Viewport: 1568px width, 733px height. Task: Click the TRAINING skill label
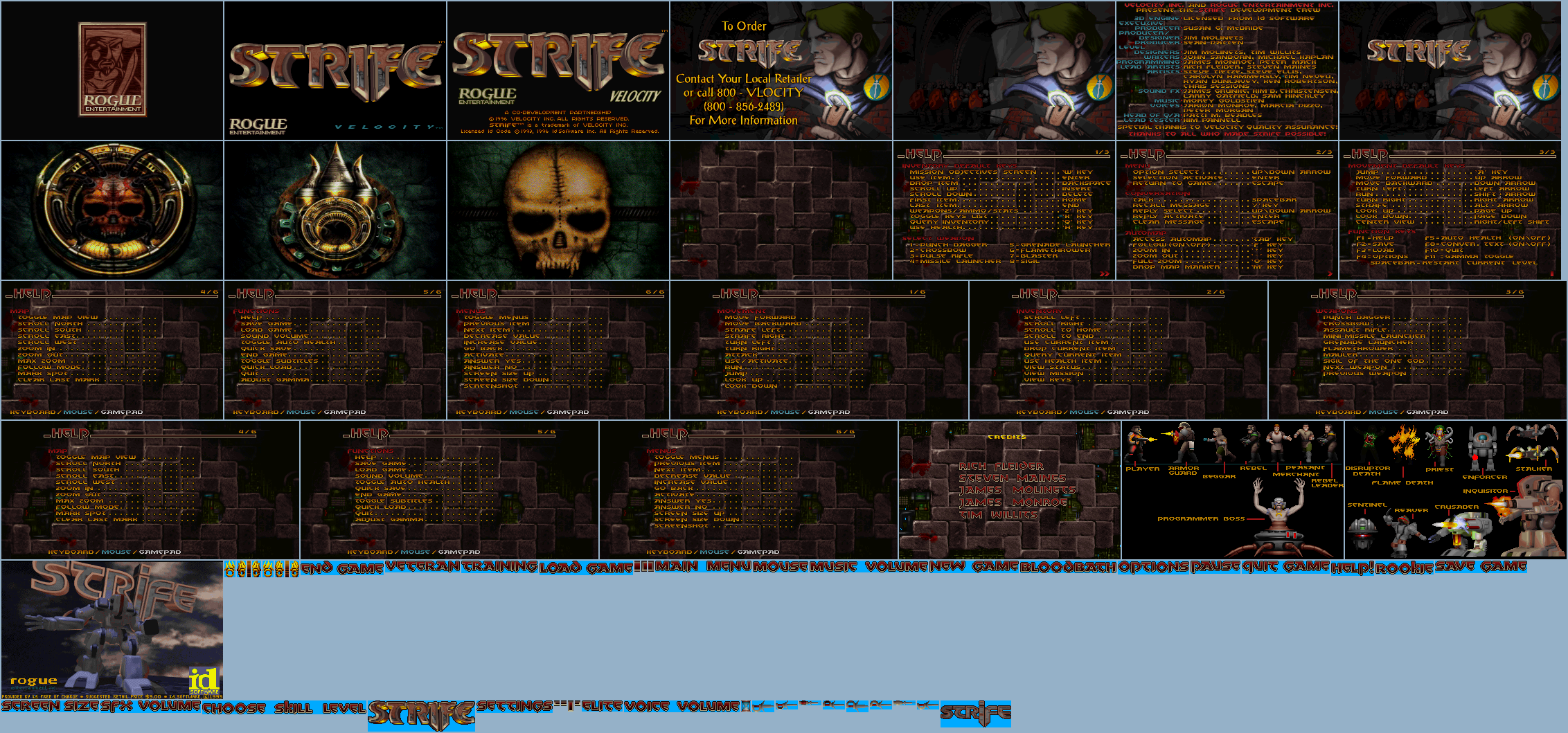499,566
